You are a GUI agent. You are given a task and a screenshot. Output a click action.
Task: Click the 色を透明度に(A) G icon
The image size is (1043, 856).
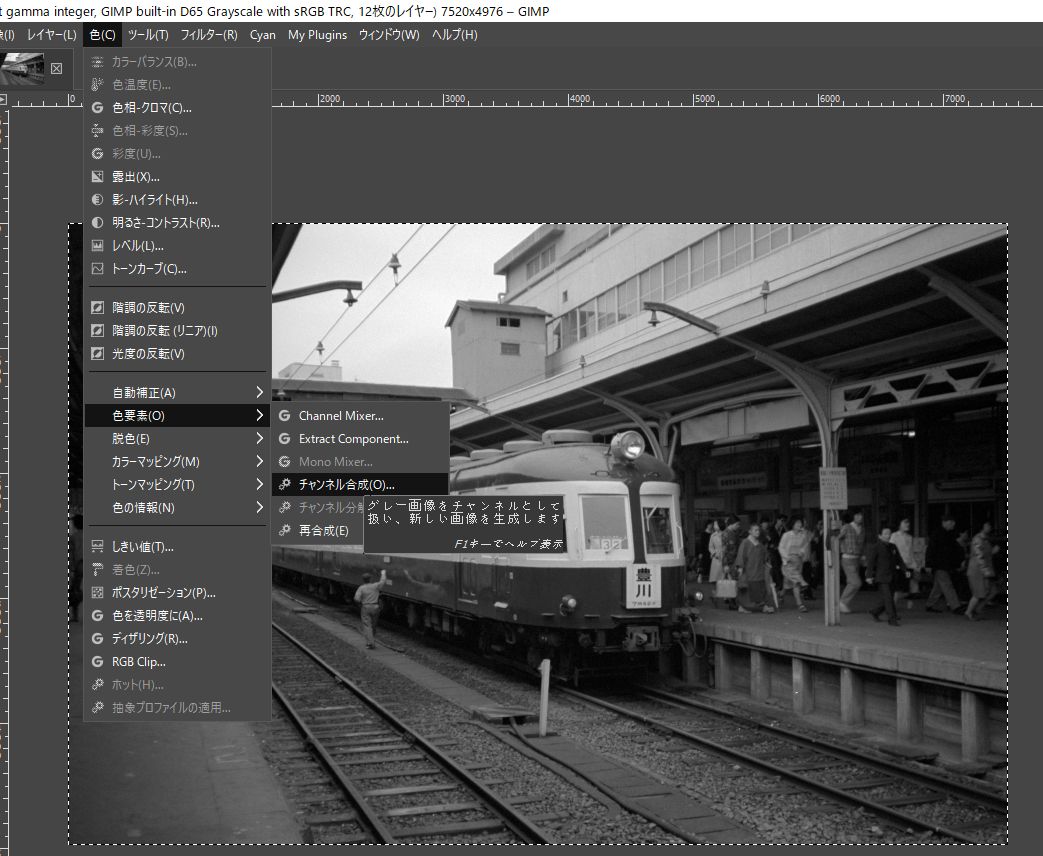point(97,616)
